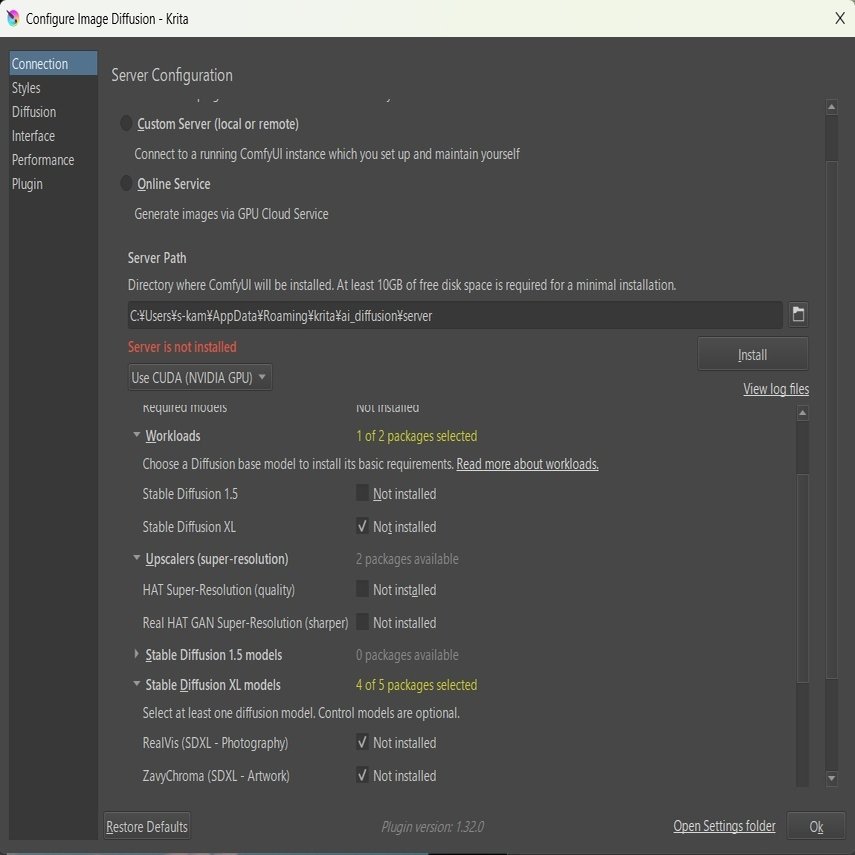
Task: Check Real HAT GAN Super-Resolution (sharper) checkbox
Action: click(362, 622)
